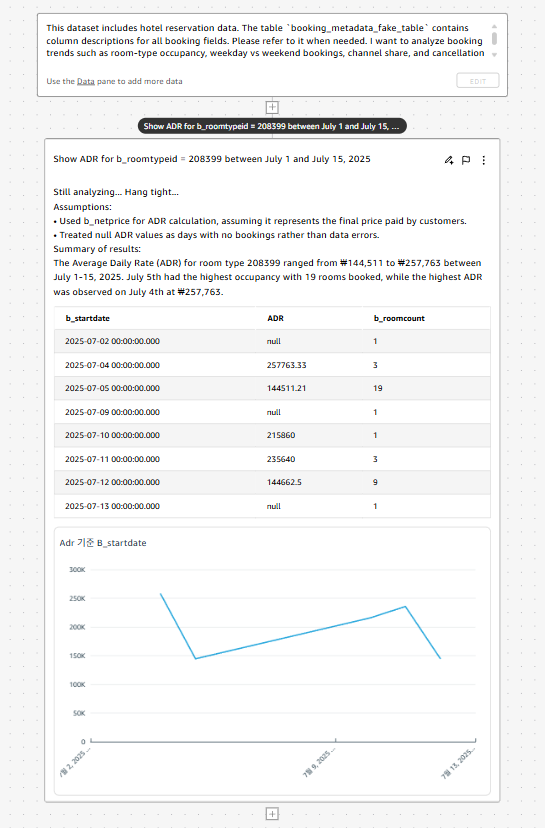
Task: Select the 2025-07-10 date cell
Action: pyautogui.click(x=112, y=435)
